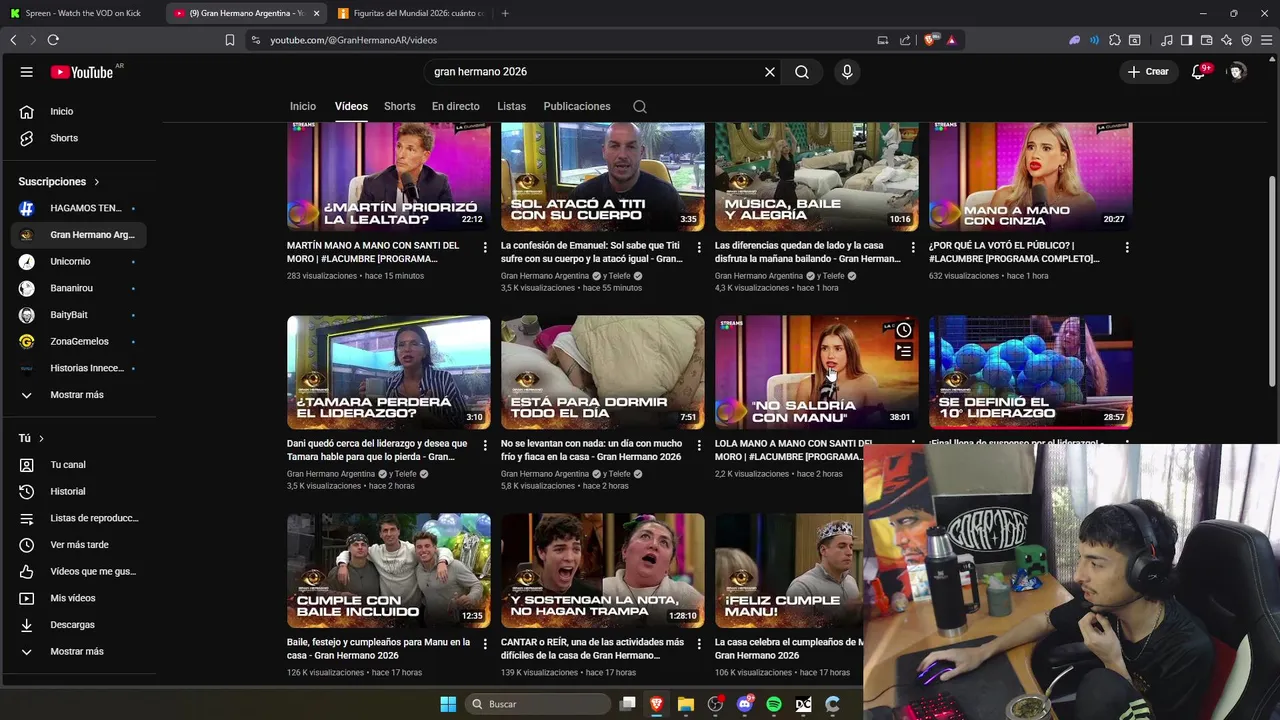
Task: Open the BaityBait subscription channel
Action: [79, 315]
